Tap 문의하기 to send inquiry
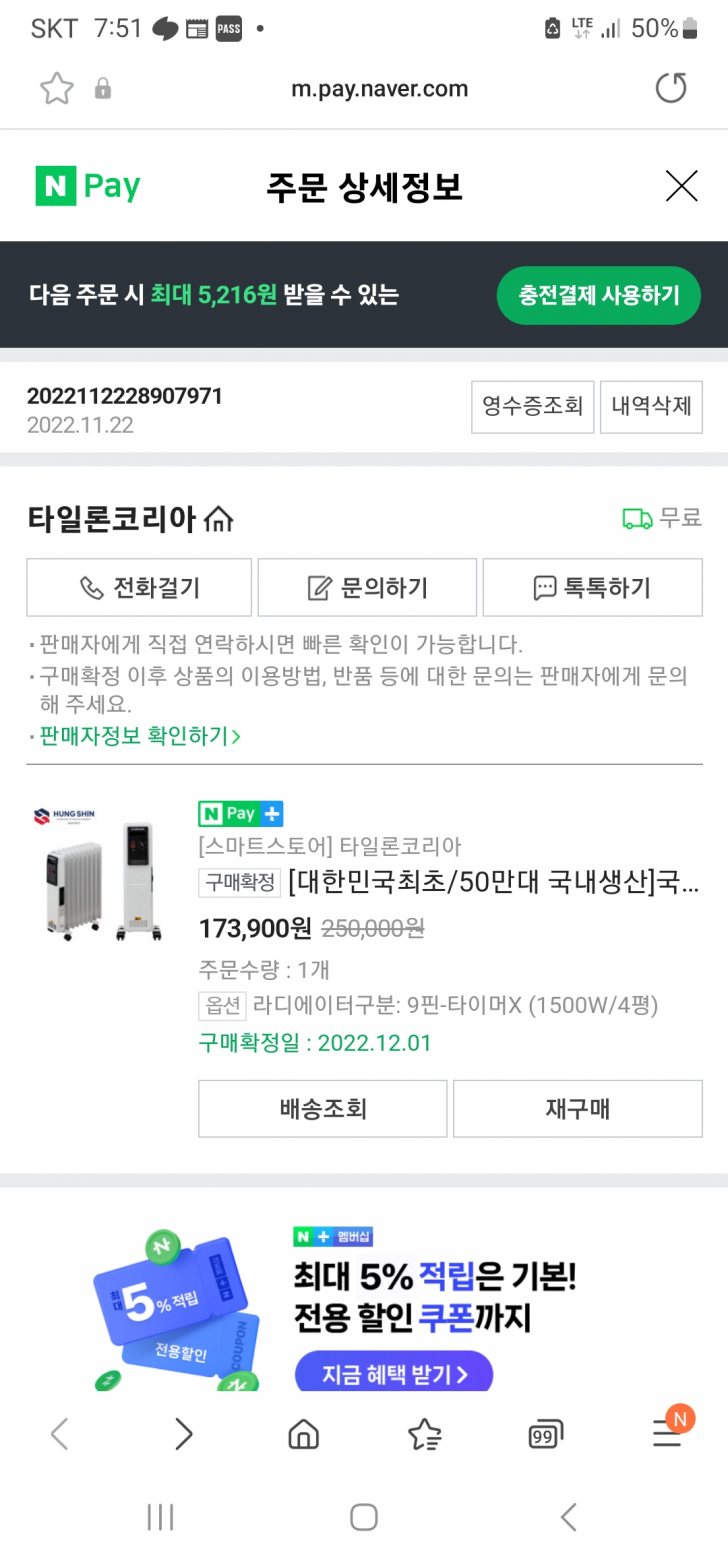 [367, 587]
